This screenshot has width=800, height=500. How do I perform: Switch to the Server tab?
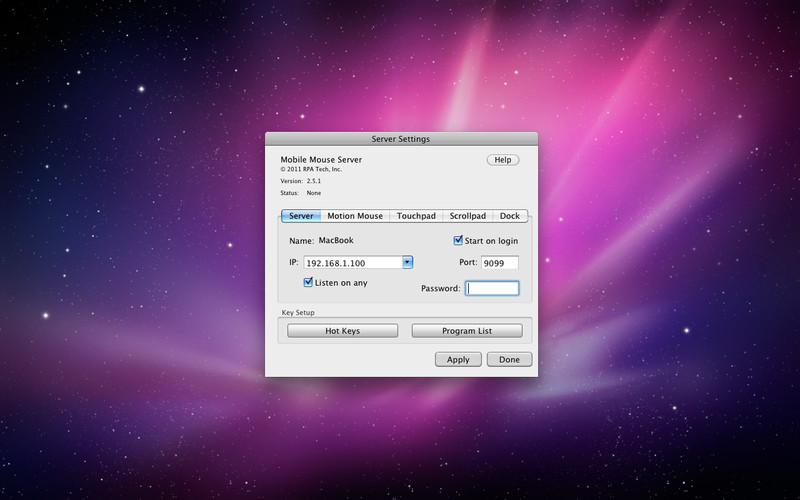[300, 216]
